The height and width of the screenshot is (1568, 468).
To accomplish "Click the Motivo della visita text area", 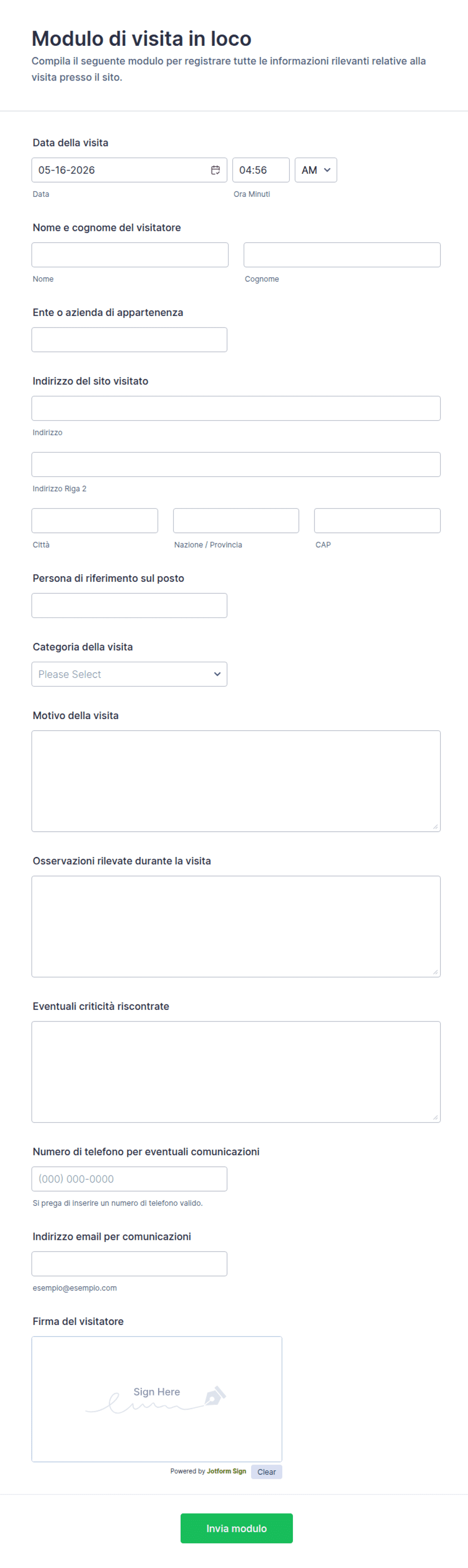I will click(x=236, y=781).
